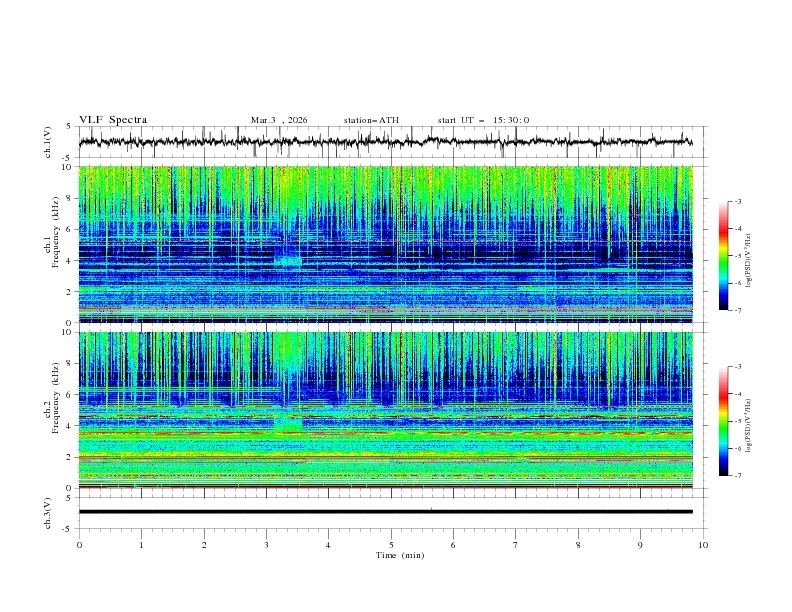Click the ch.1 frequency axis '6' tick label
Viewport: 792px width, 612px height.
click(x=70, y=229)
